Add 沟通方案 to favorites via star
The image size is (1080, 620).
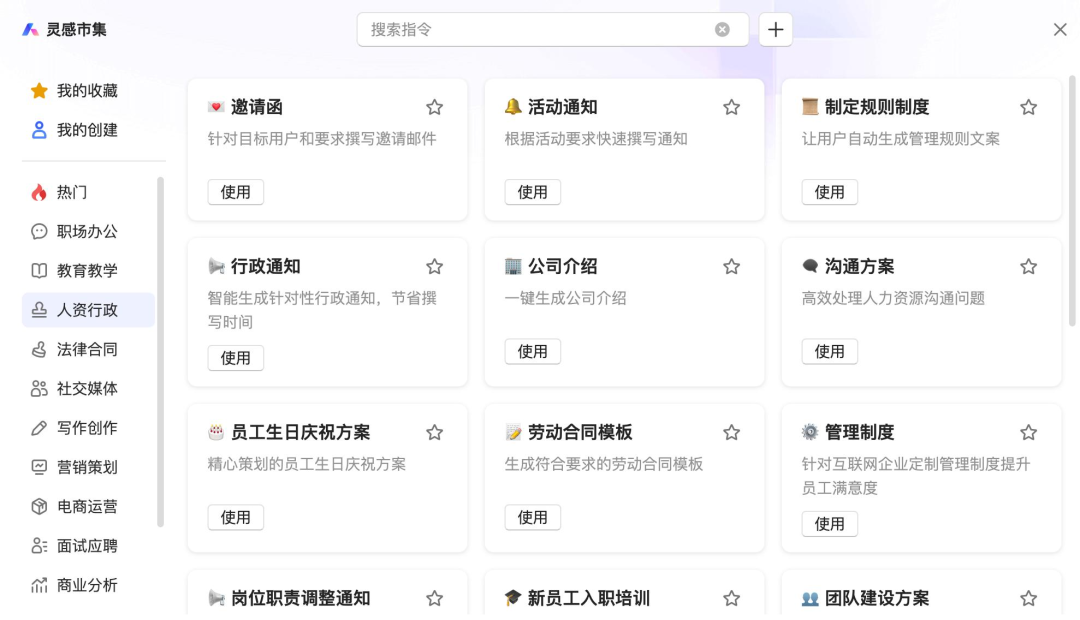[x=1028, y=267]
